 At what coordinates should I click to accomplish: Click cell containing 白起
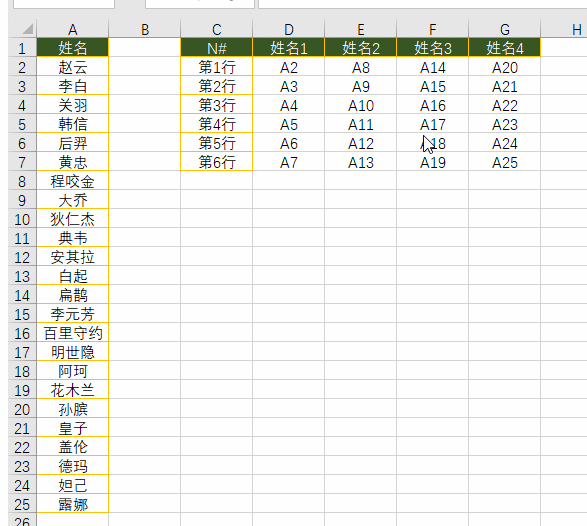coord(73,276)
